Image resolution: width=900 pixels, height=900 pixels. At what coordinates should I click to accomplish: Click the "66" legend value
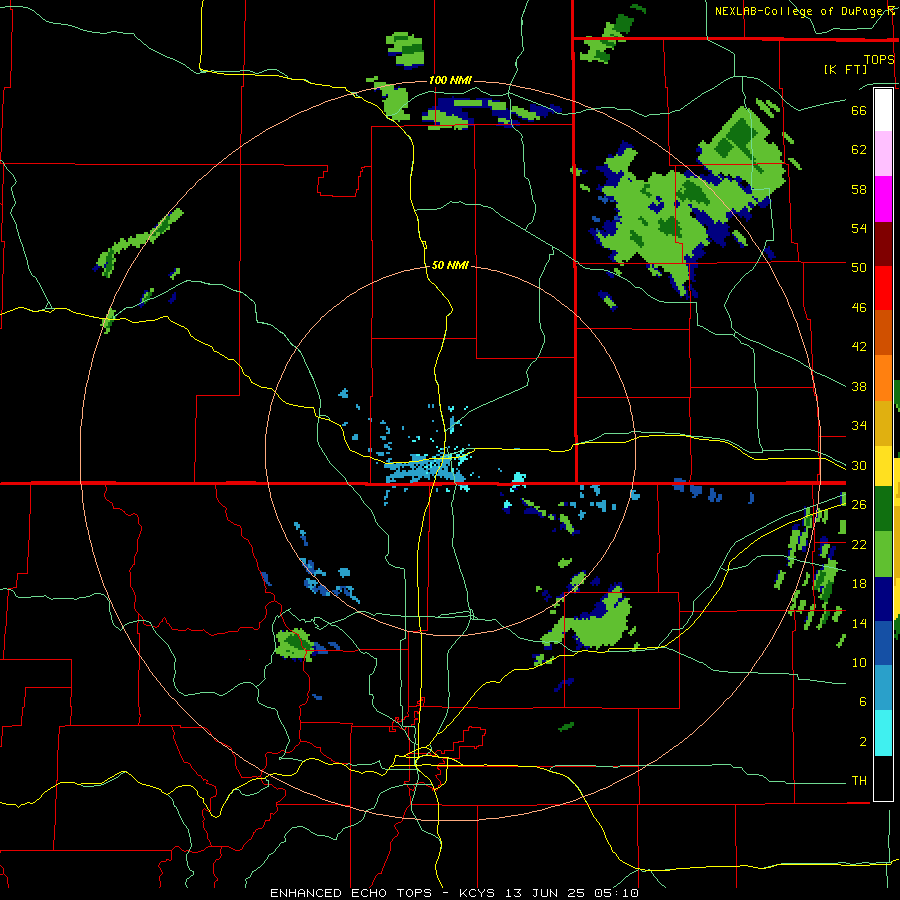859,110
